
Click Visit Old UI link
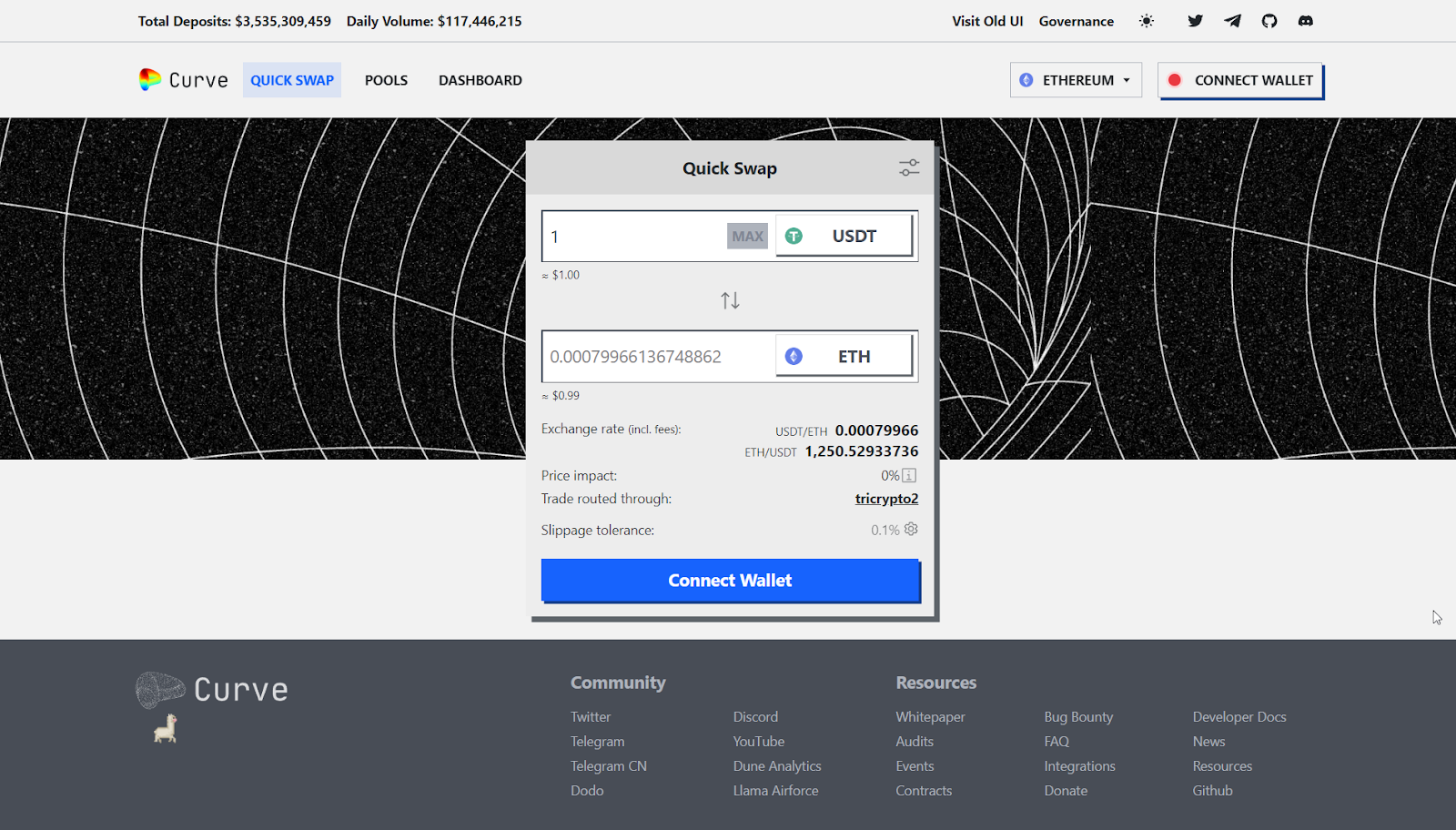coord(987,21)
